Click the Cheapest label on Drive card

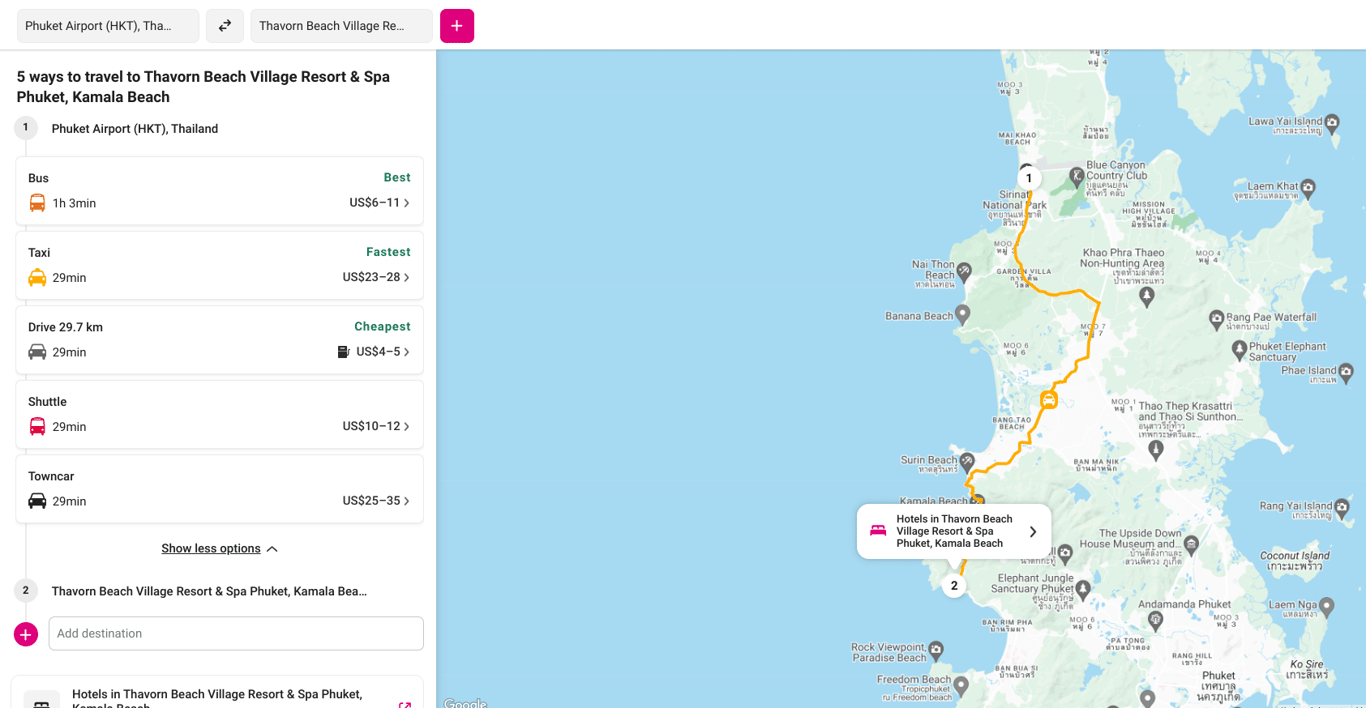click(x=382, y=327)
